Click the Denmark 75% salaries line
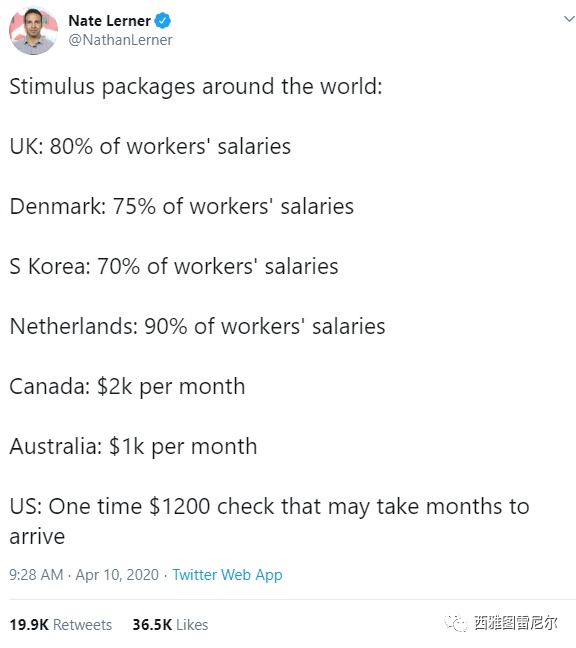 coord(181,207)
